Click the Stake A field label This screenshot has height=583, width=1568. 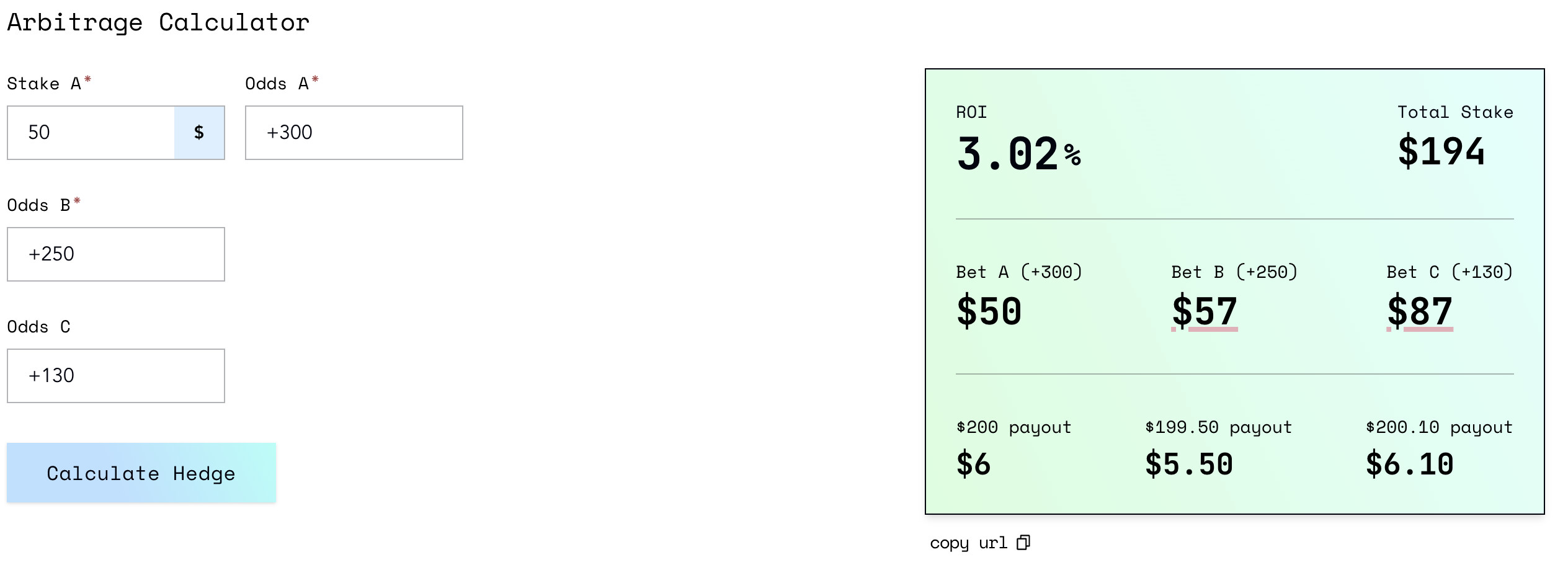tap(44, 84)
